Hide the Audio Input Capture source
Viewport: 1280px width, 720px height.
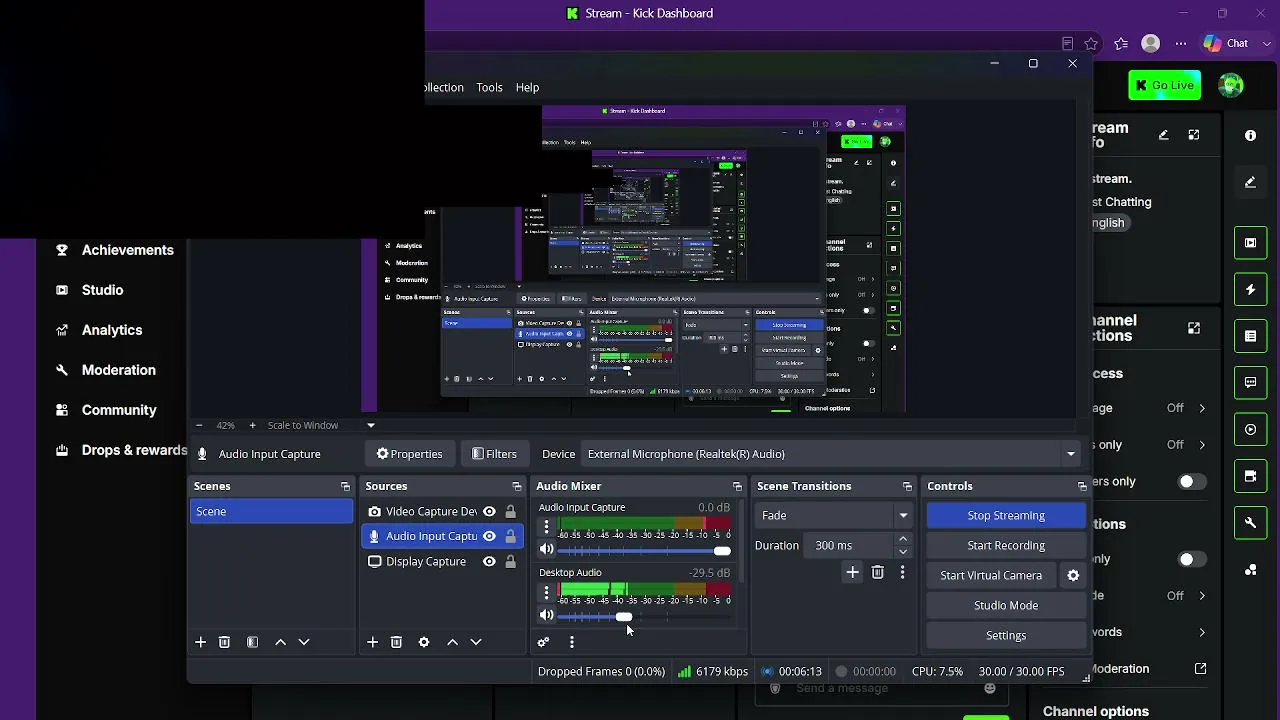(x=489, y=536)
